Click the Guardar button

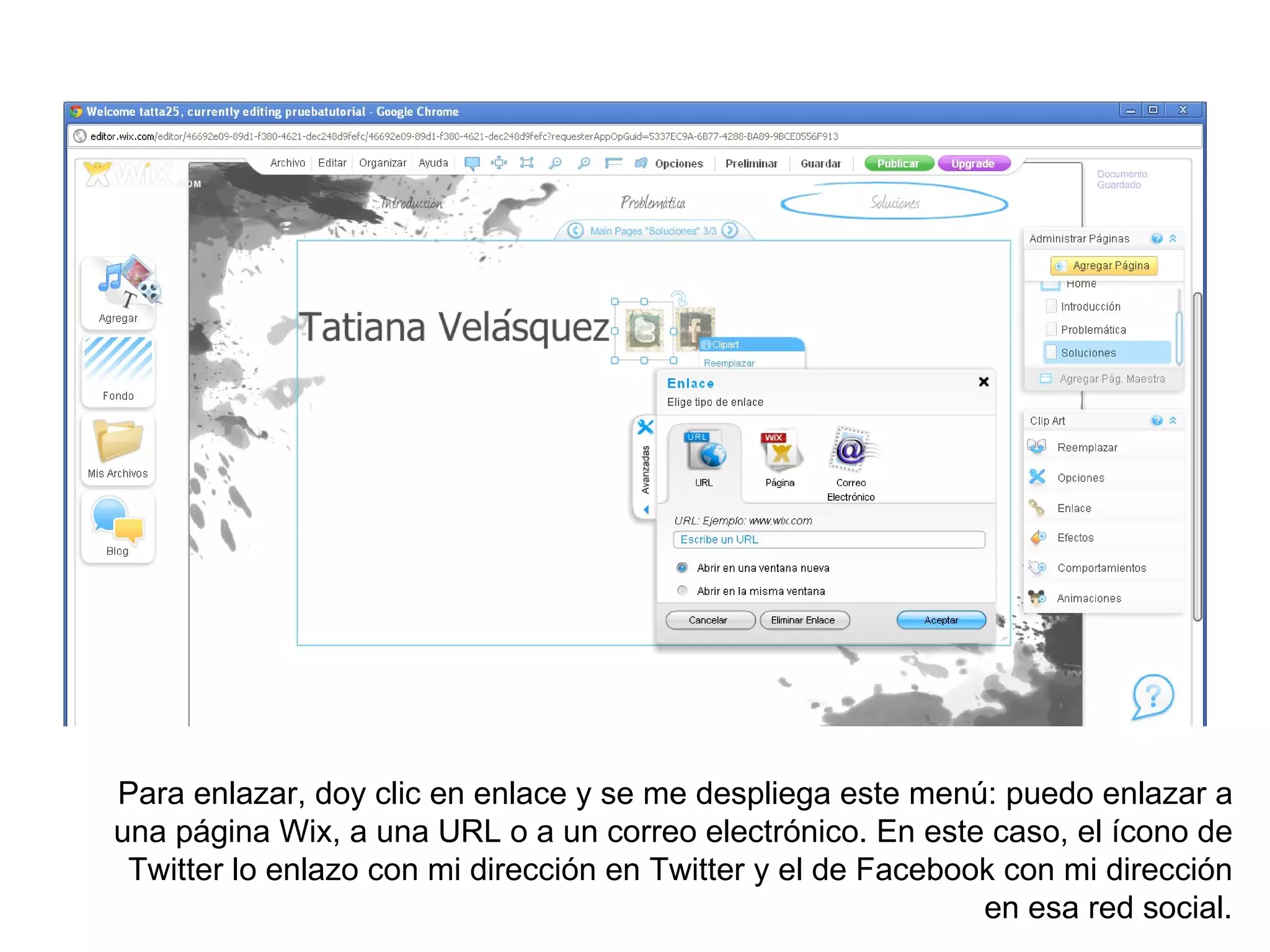pyautogui.click(x=821, y=164)
